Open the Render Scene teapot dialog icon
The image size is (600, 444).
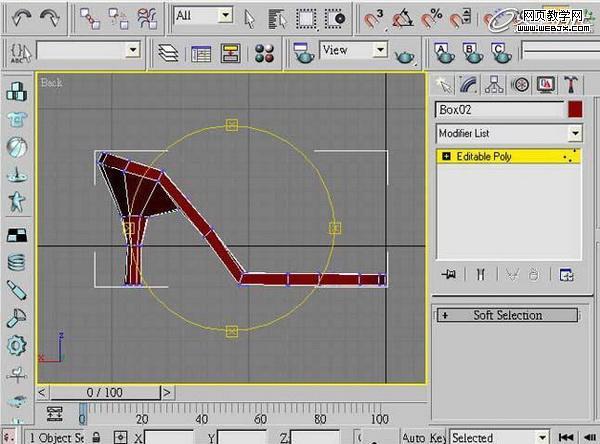(x=304, y=53)
